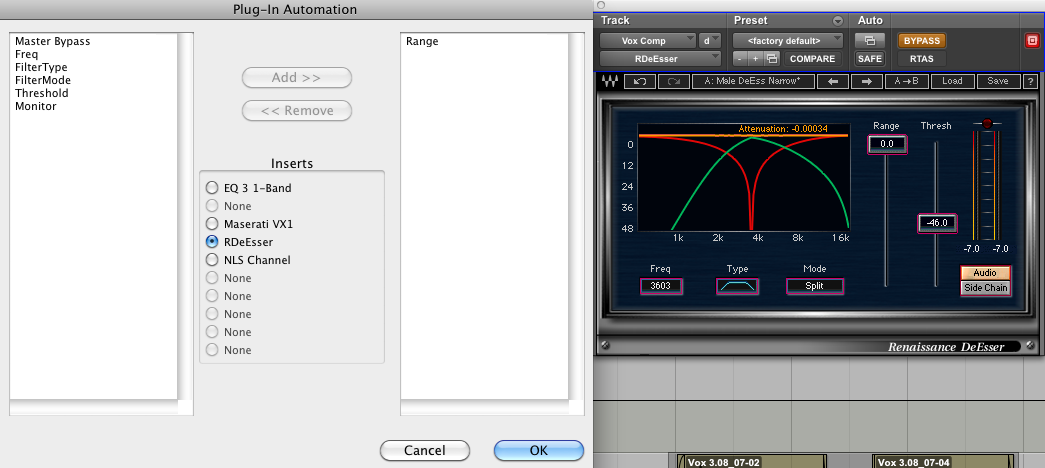Select Range in the automated parameters list
This screenshot has height=468, width=1045.
pos(422,41)
